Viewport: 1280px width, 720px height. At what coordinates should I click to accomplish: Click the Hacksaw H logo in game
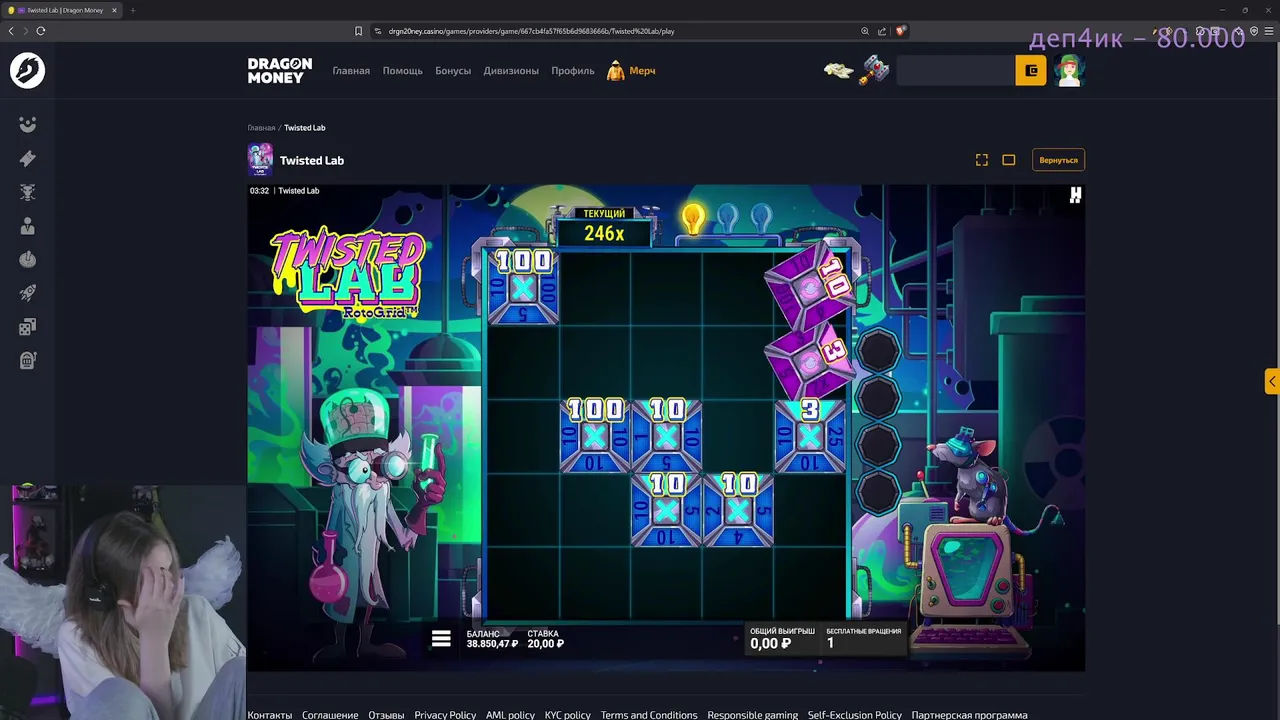coord(1075,195)
